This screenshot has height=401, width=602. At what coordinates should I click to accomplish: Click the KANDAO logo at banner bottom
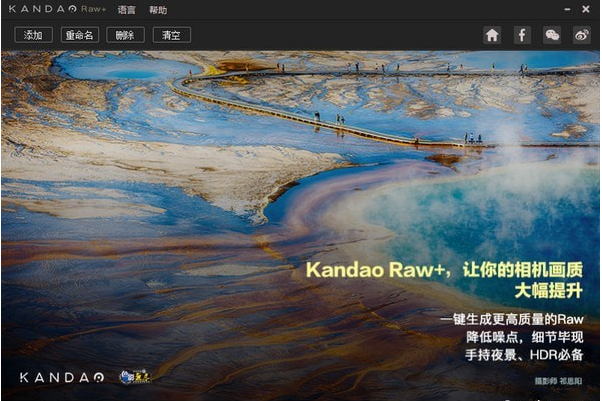coord(62,377)
